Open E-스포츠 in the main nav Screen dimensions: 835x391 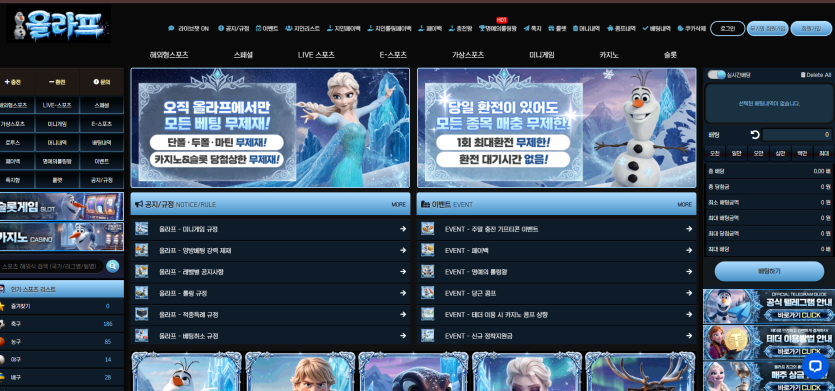pos(393,55)
